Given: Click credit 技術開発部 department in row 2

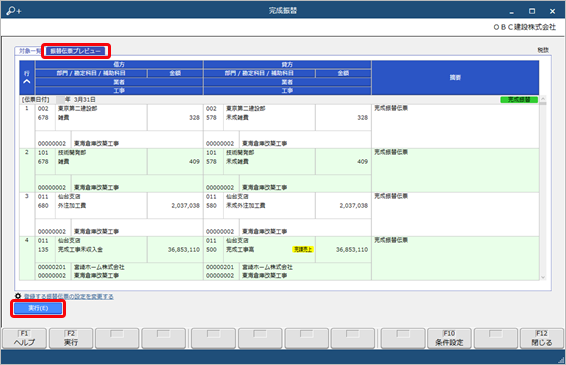Looking at the screenshot, I should [240, 152].
